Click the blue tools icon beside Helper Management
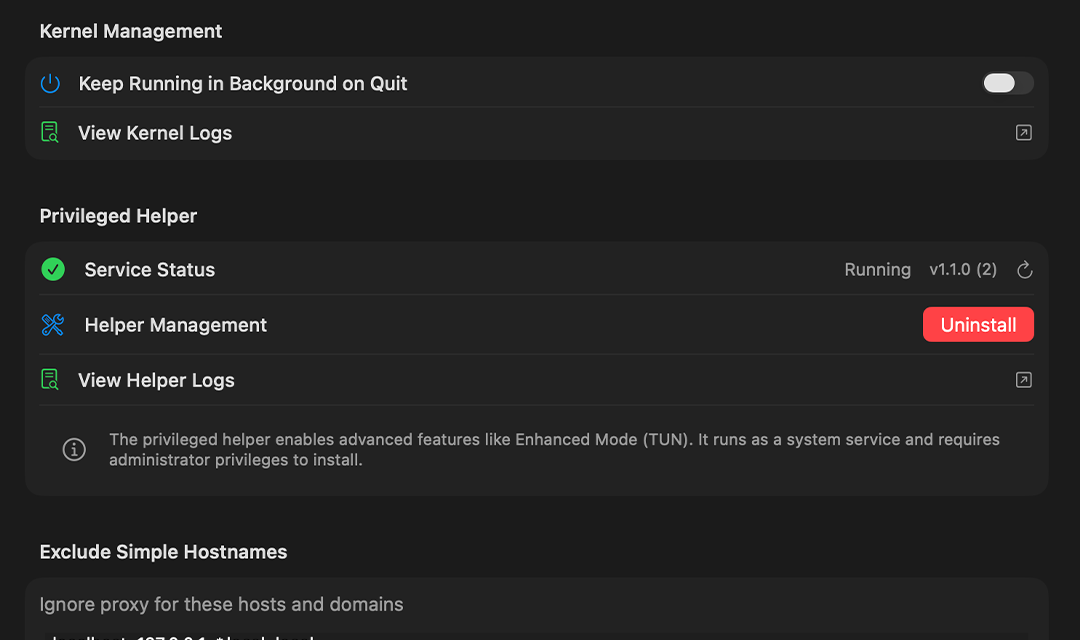The width and height of the screenshot is (1080, 640). coord(51,324)
